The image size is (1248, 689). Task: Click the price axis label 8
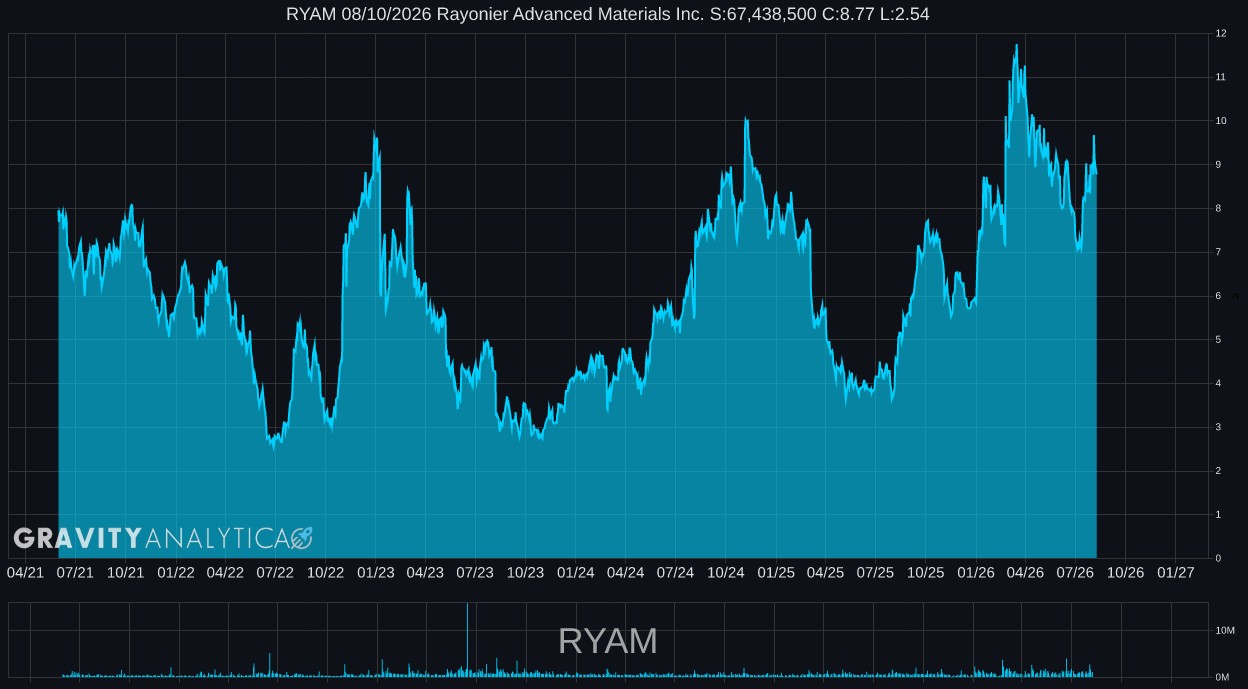pos(1218,209)
